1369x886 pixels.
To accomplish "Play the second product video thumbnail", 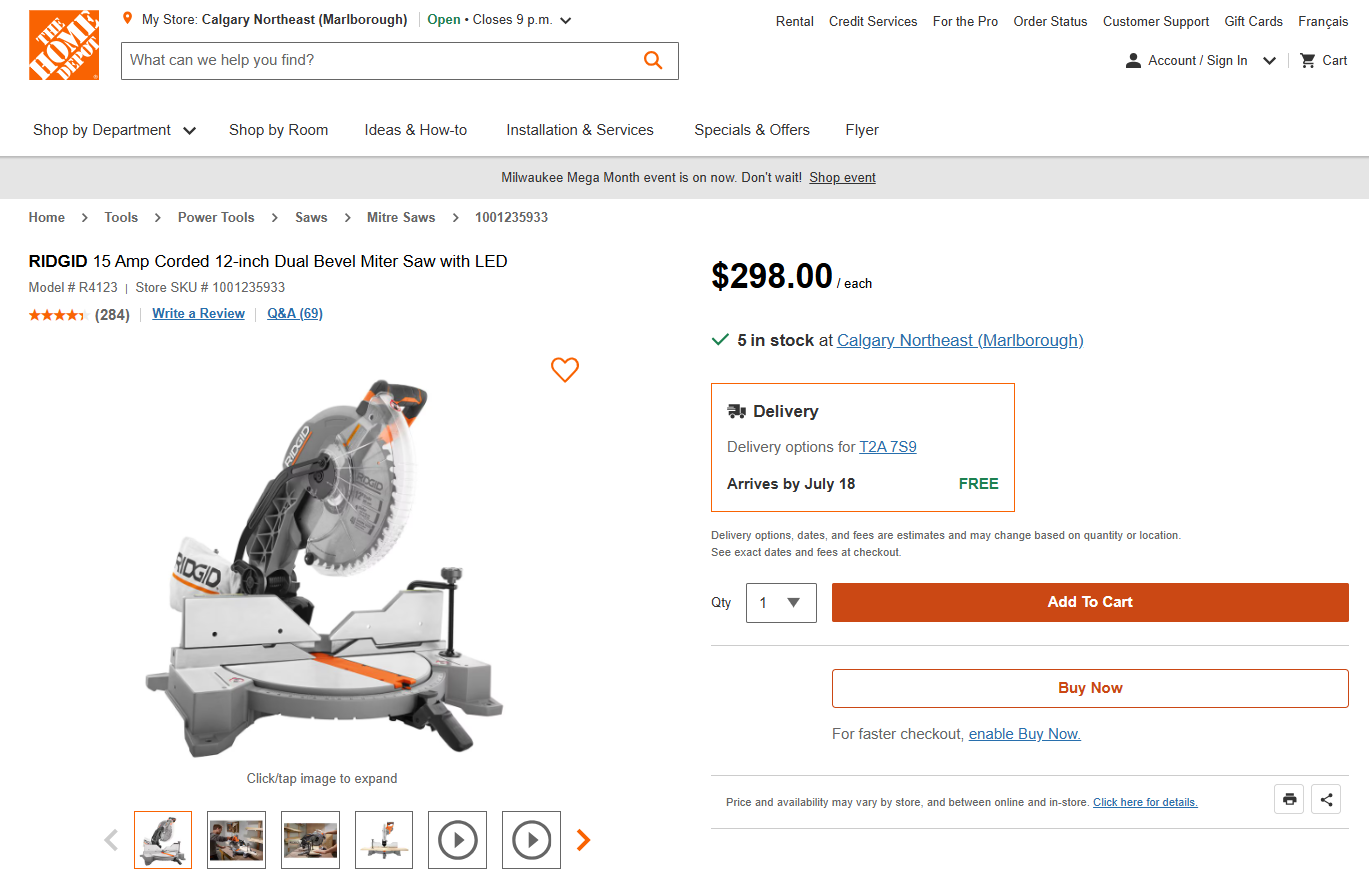I will tap(531, 840).
